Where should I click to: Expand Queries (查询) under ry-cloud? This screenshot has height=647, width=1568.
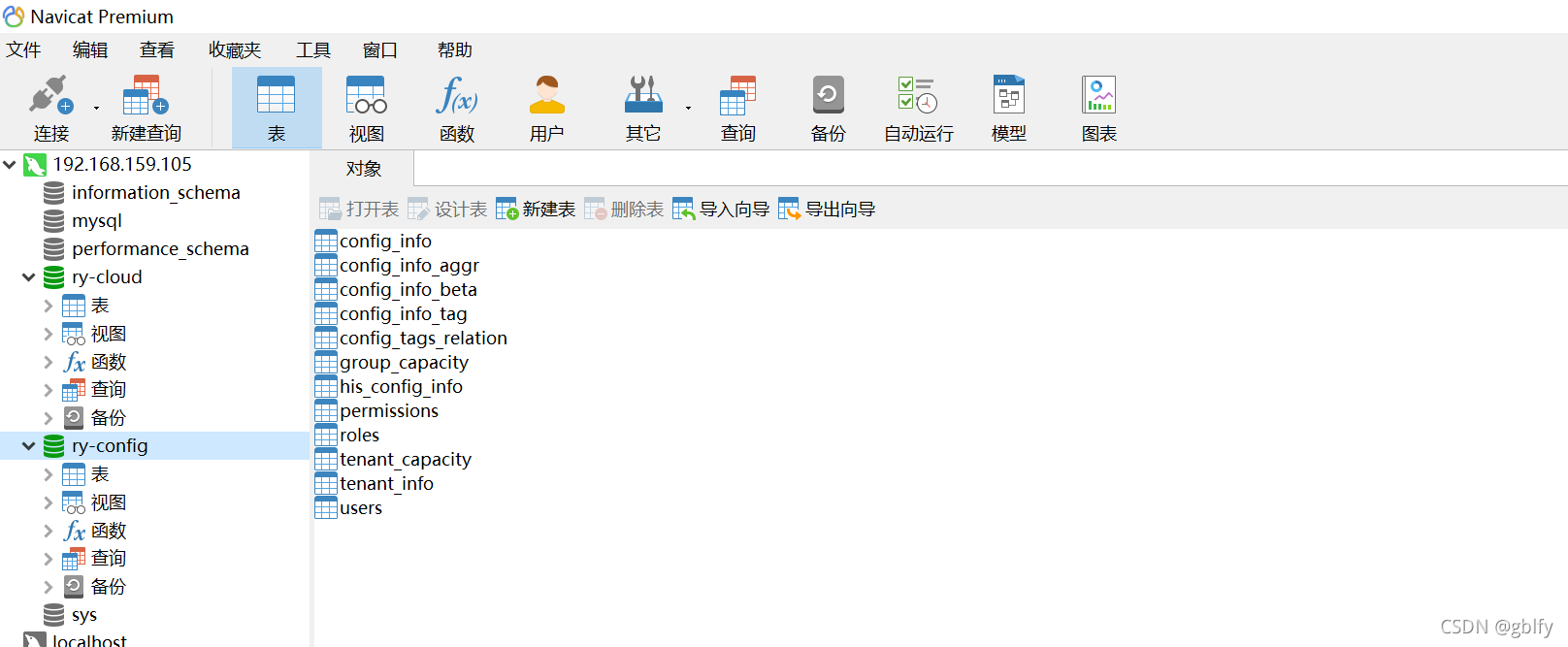coord(49,390)
